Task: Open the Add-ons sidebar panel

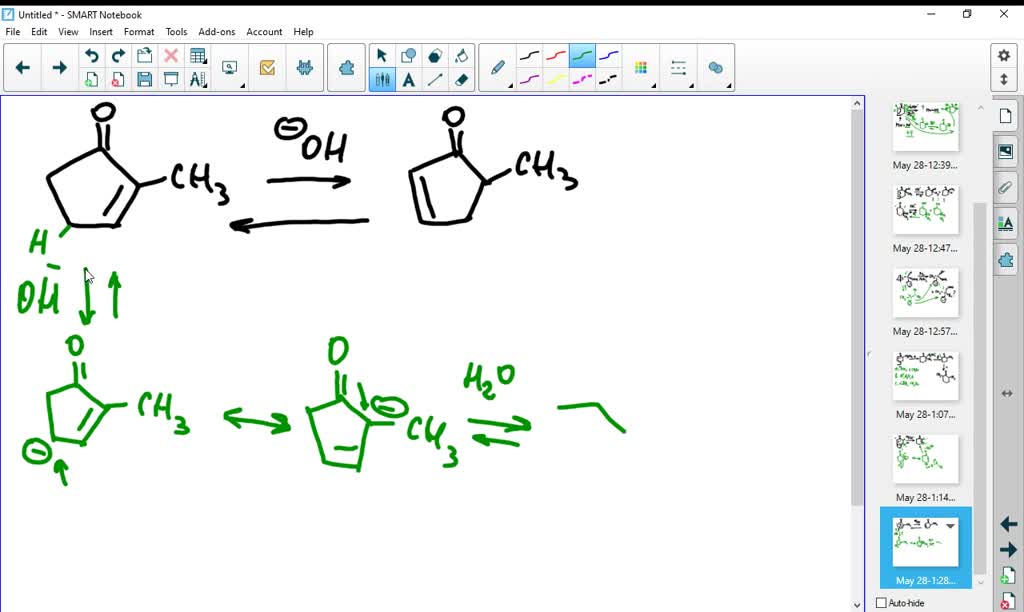Action: [x=1006, y=257]
